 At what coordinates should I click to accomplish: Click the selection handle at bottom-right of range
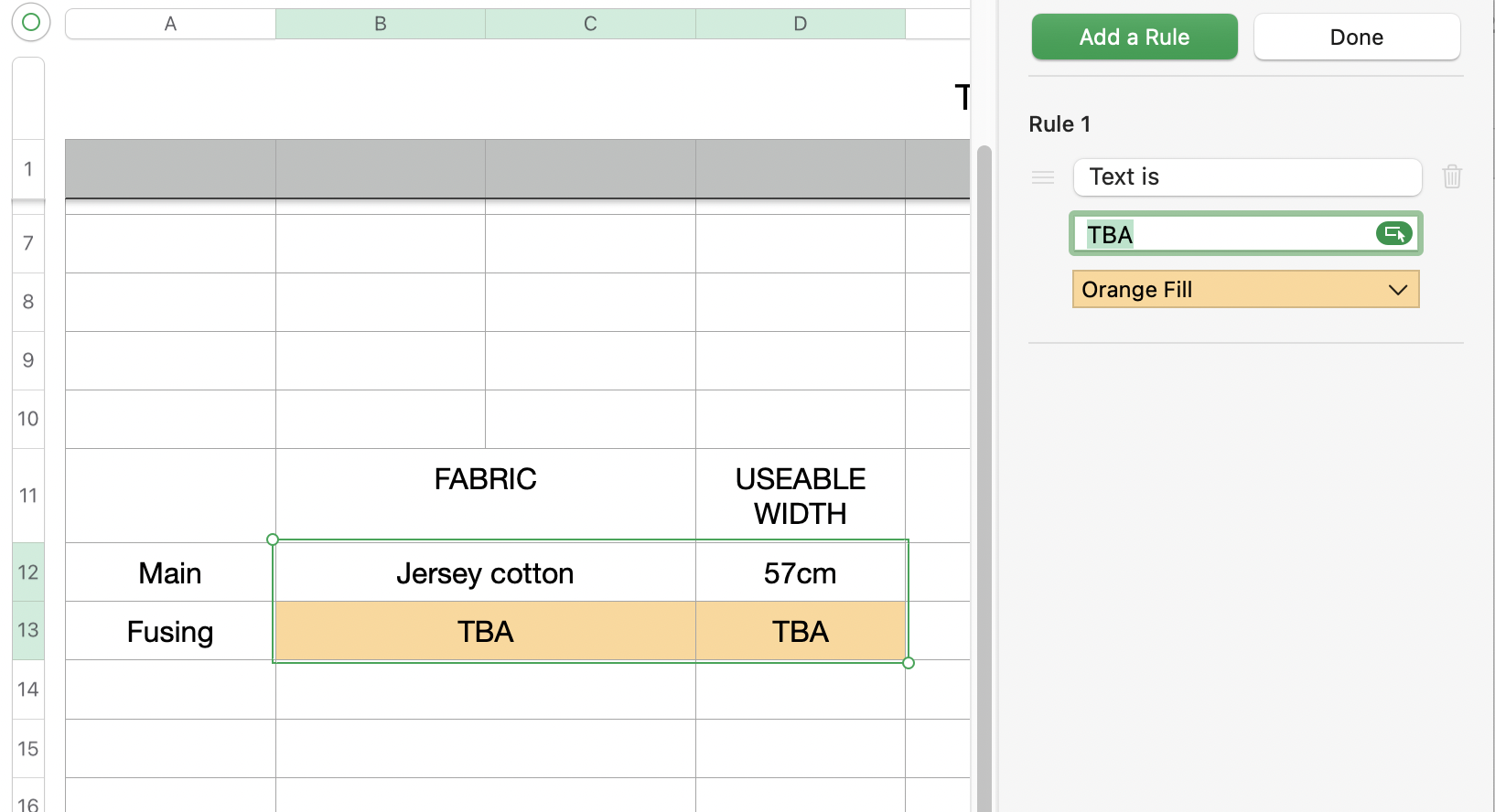point(909,663)
